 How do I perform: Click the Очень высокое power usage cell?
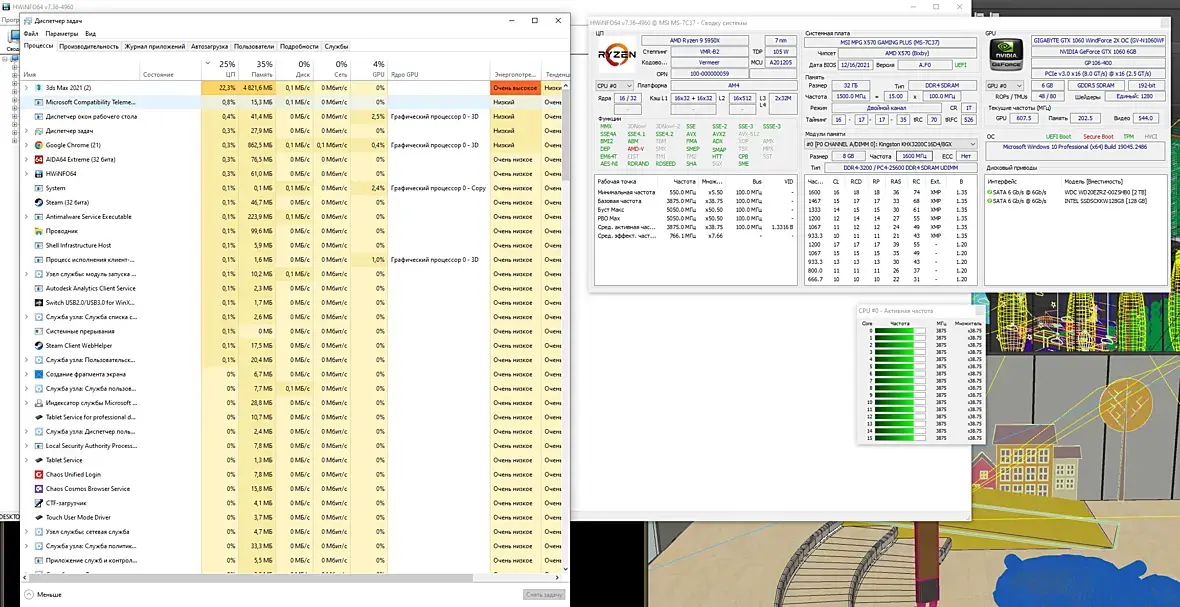[515, 88]
